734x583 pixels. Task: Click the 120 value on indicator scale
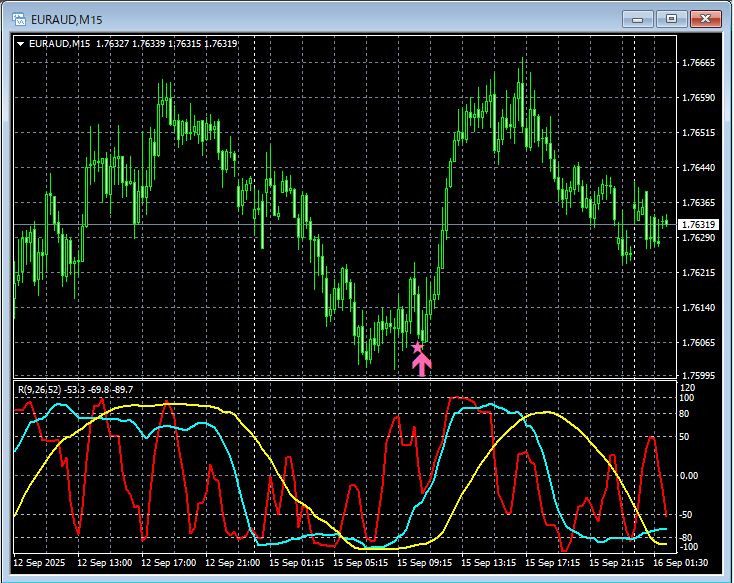point(687,387)
